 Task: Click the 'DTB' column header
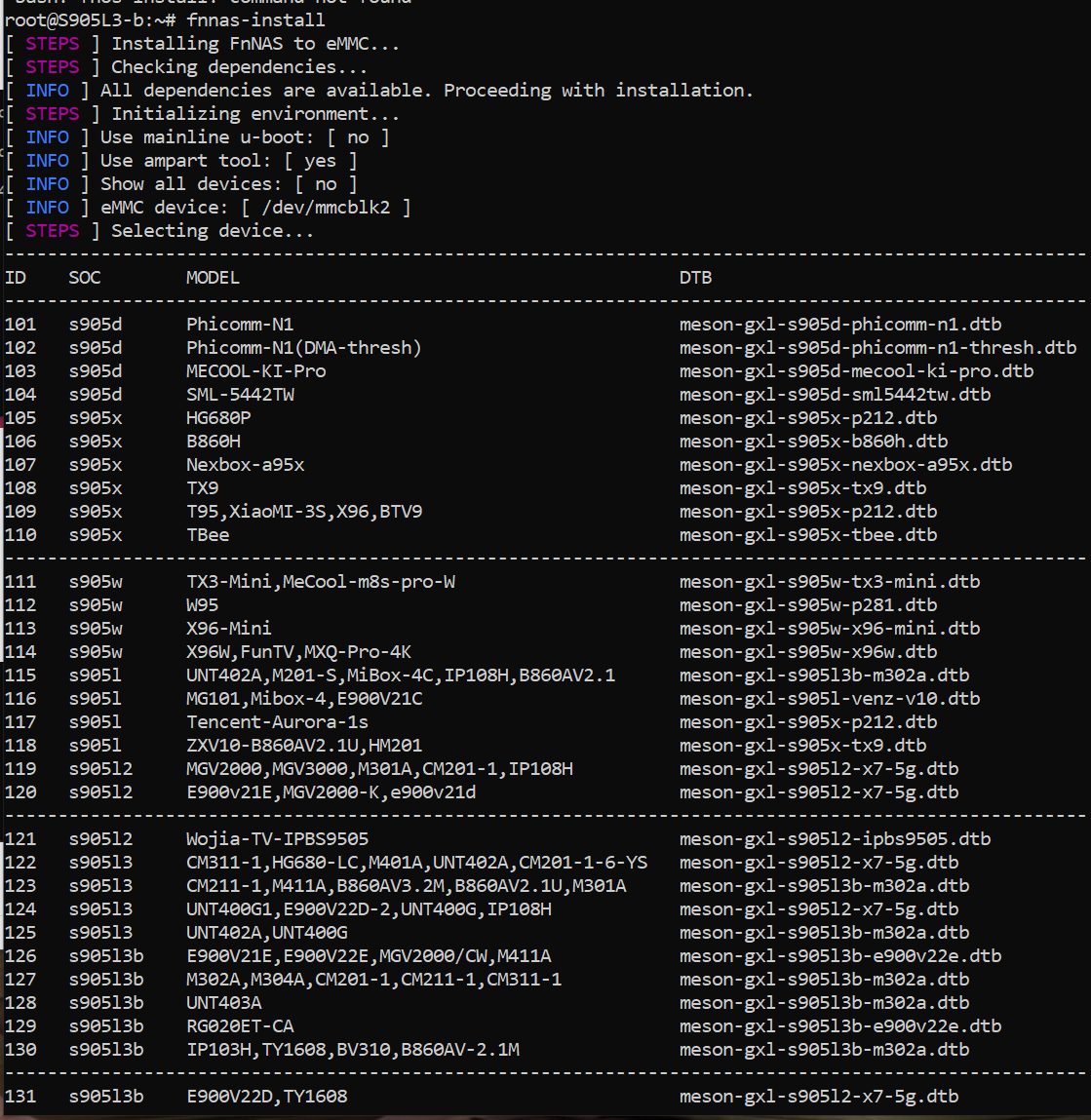695,278
